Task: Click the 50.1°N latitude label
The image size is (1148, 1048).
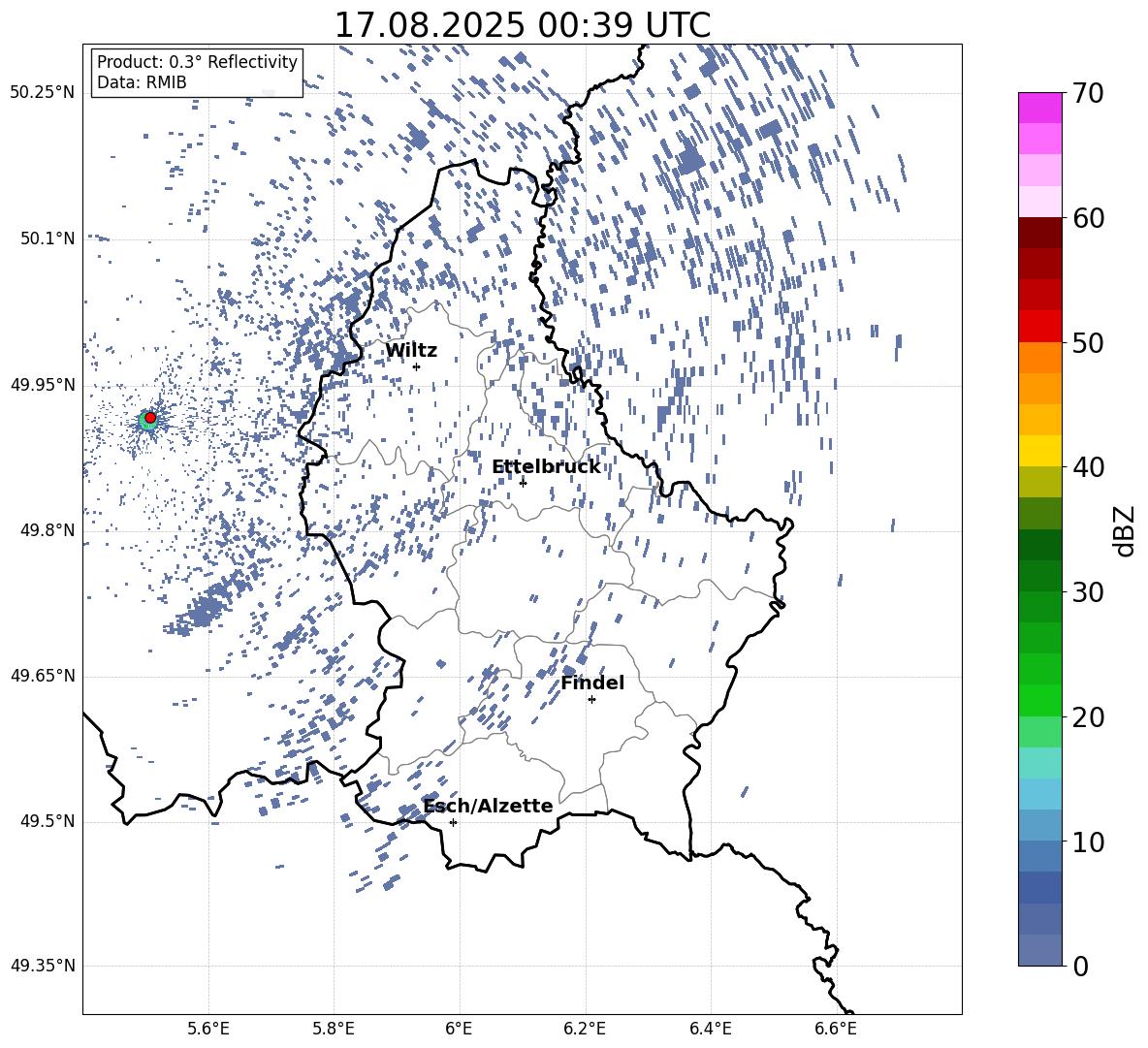Action: [47, 238]
